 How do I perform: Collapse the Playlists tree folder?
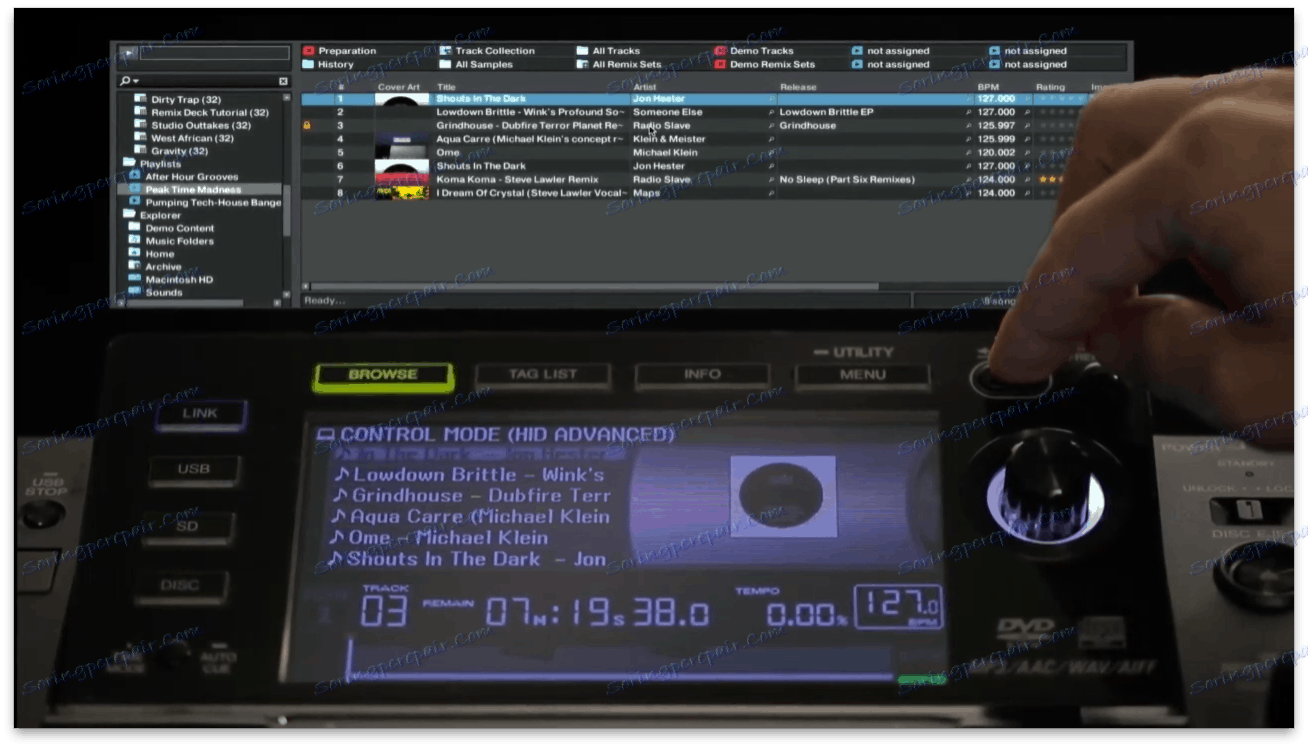129,164
